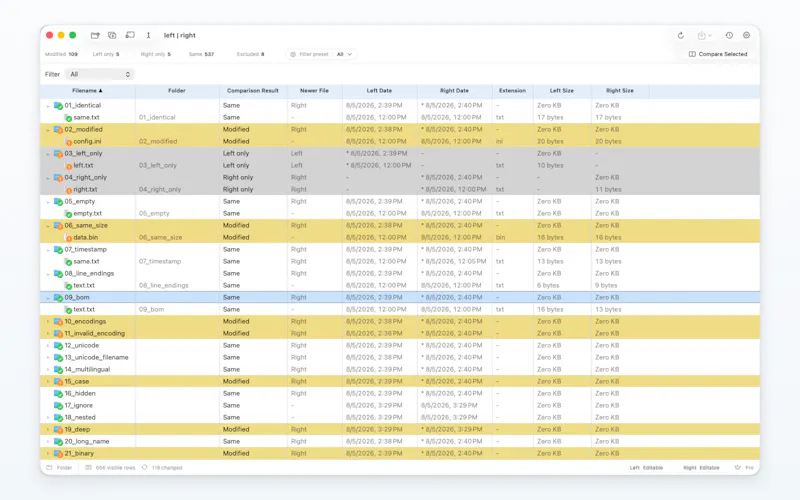This screenshot has height=500, width=800.
Task: Sort by Right Size column header
Action: [620, 91]
